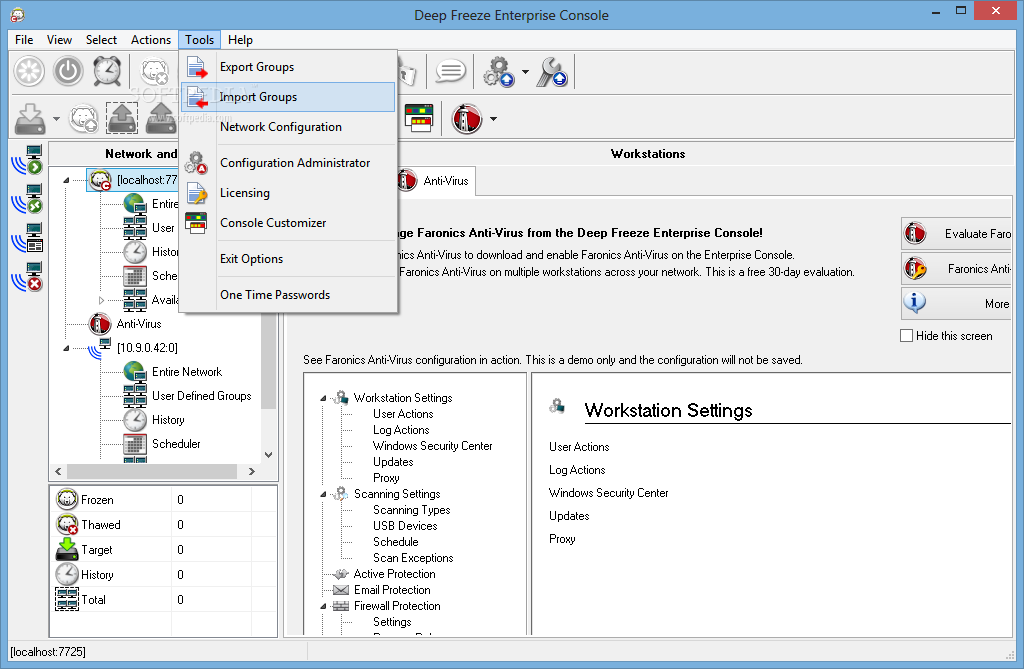Select Anti-Virus node in network tree

coord(138,324)
